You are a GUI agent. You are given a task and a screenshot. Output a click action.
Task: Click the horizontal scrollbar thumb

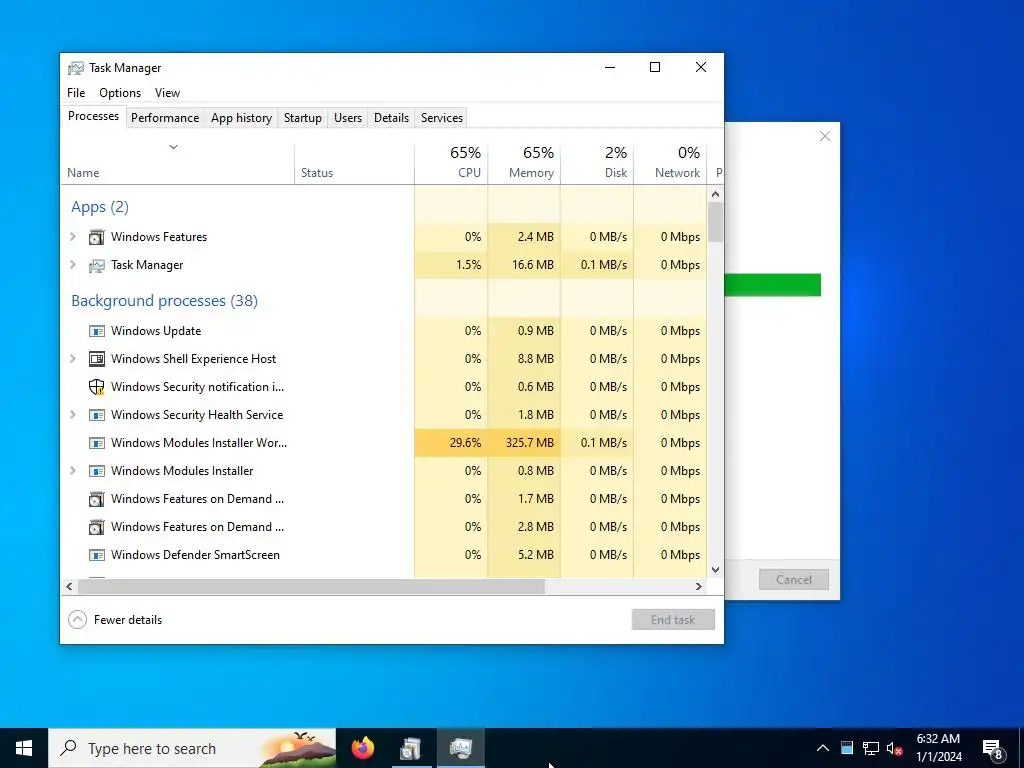coord(311,586)
